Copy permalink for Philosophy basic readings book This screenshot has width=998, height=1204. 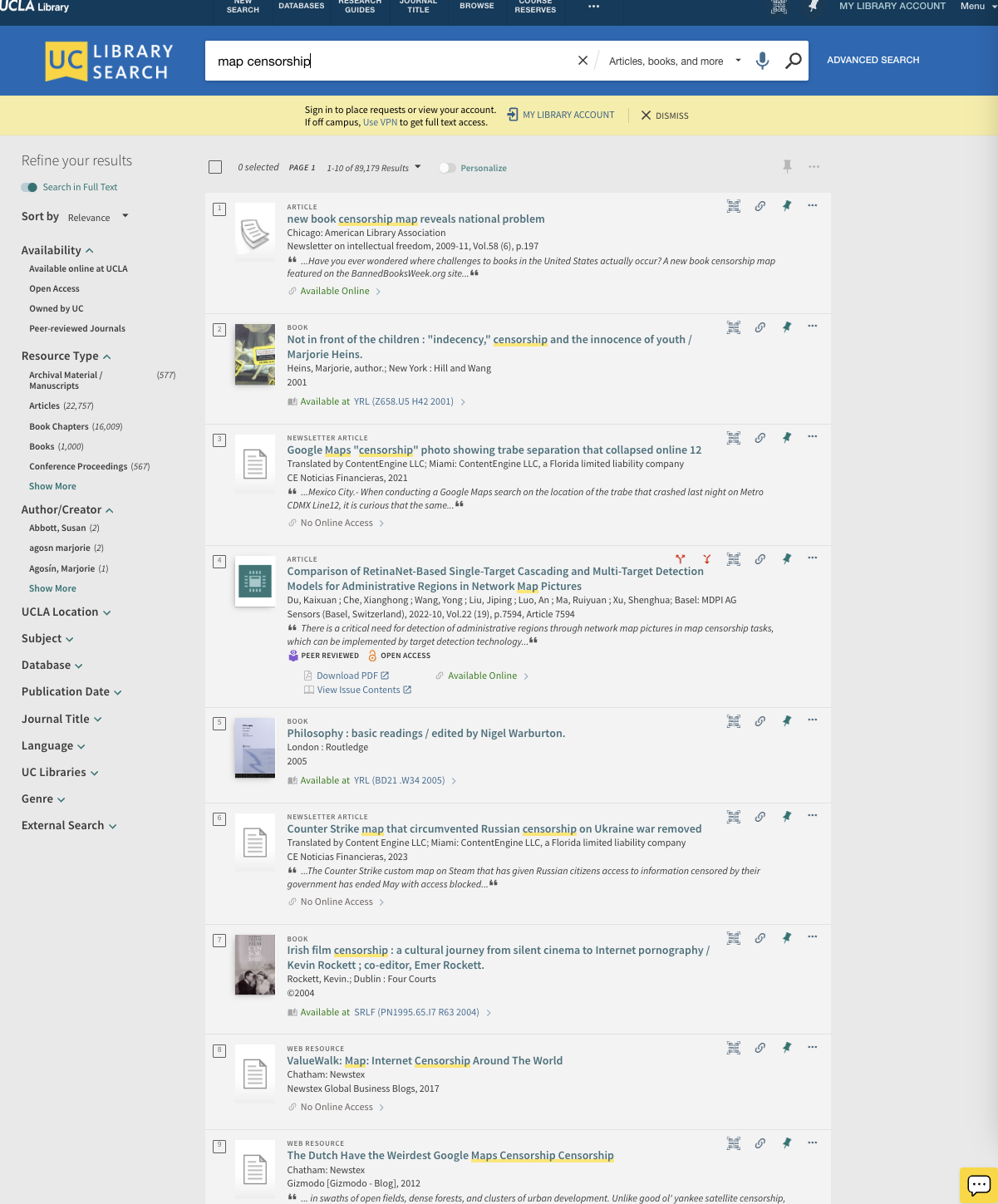coord(760,721)
